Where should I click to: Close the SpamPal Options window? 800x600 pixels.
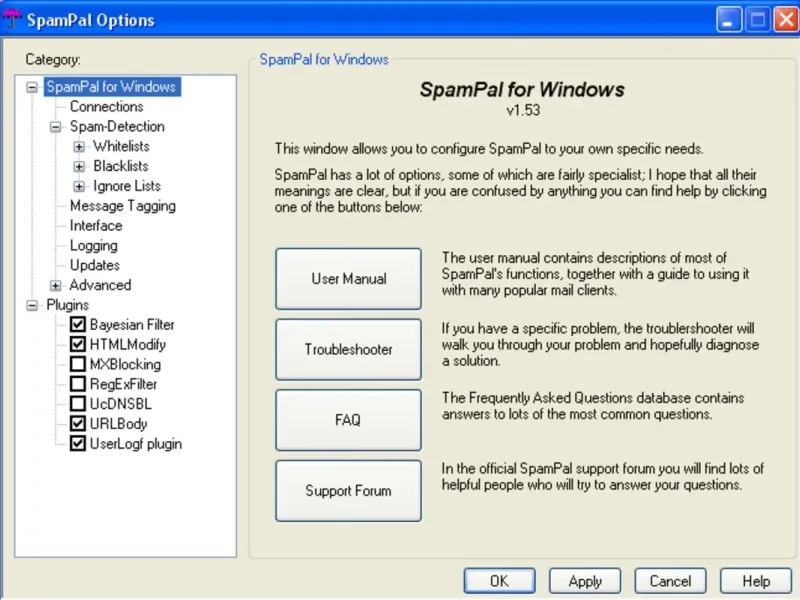point(786,20)
